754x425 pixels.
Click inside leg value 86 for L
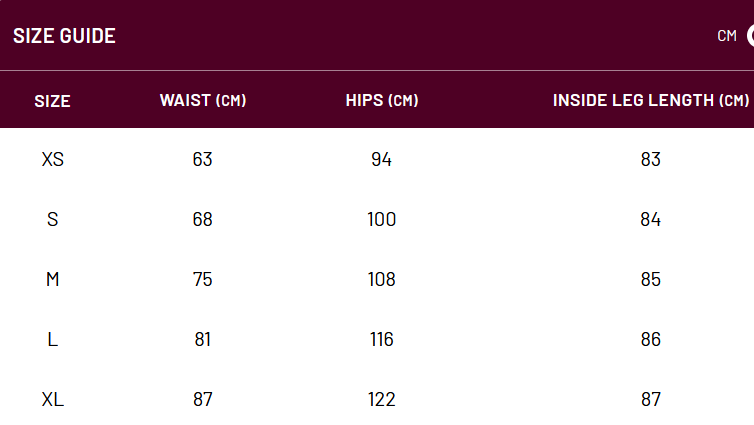651,339
